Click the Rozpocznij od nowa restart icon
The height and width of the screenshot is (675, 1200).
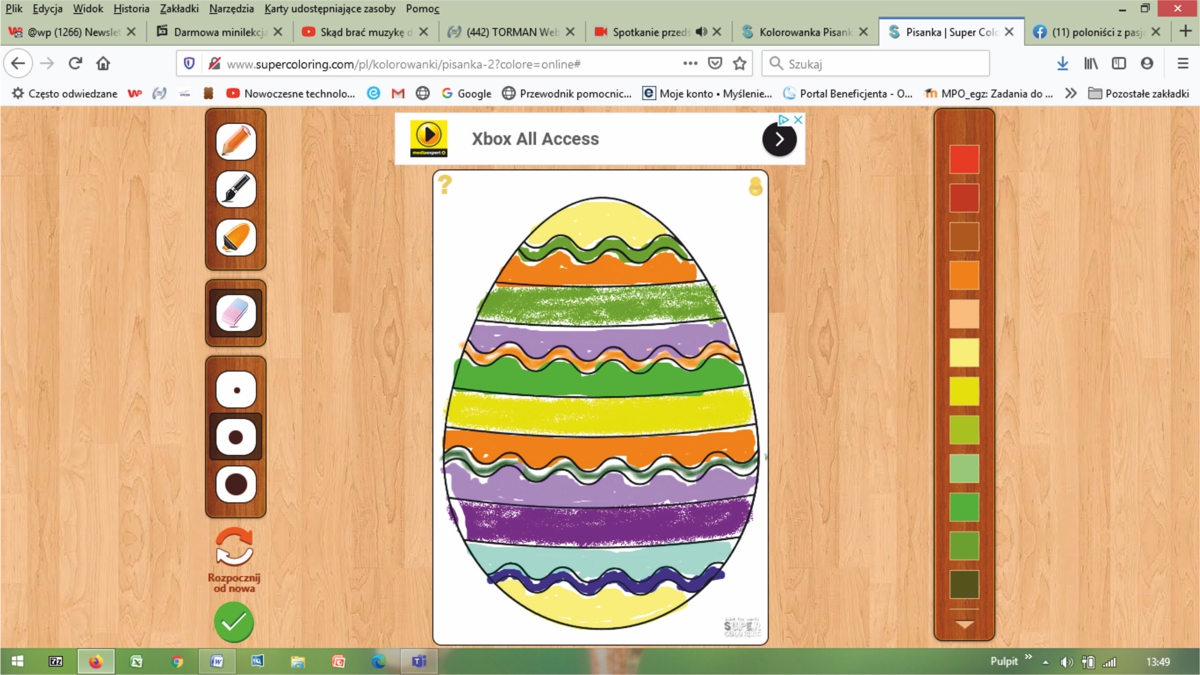[x=234, y=547]
